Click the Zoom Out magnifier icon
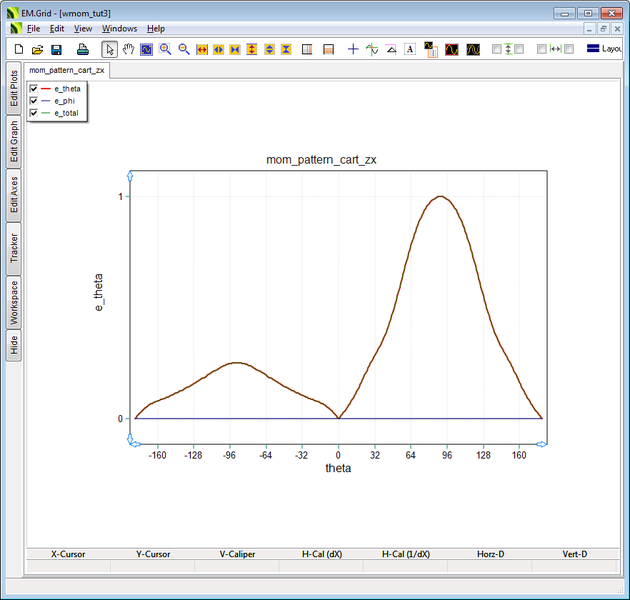The height and width of the screenshot is (600, 630). click(184, 49)
